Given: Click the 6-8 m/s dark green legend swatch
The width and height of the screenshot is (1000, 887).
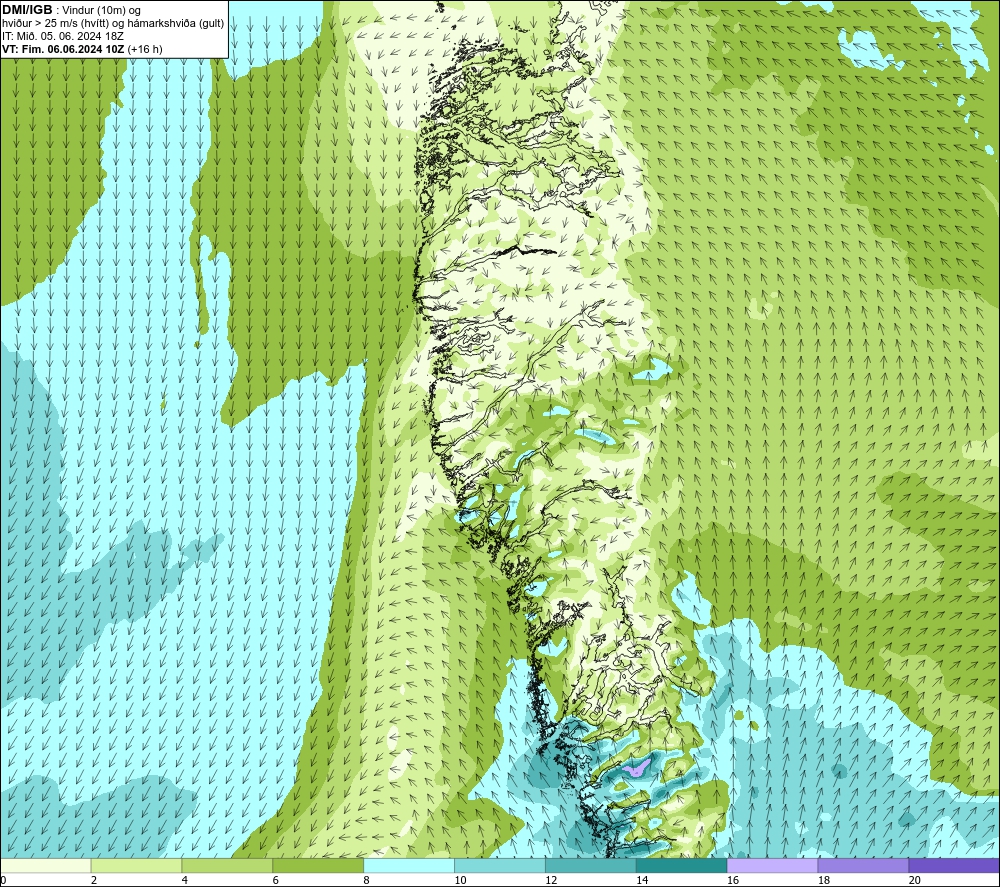Looking at the screenshot, I should click(318, 865).
